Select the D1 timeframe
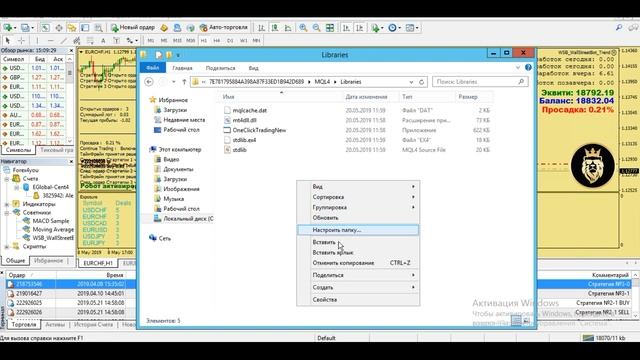Image resolution: width=640 pixels, height=360 pixels. tap(230, 40)
